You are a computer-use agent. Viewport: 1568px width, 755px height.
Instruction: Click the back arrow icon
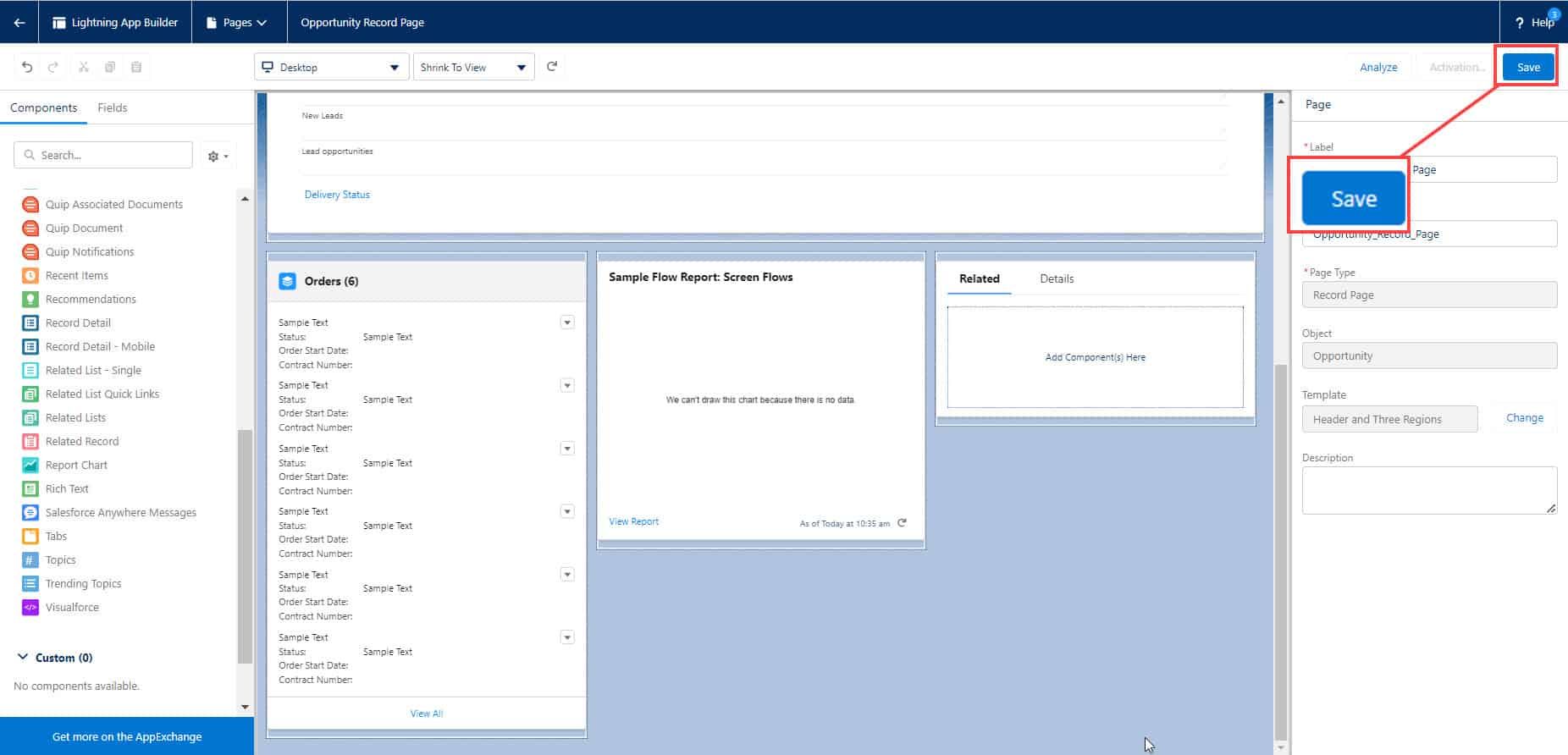click(x=19, y=23)
